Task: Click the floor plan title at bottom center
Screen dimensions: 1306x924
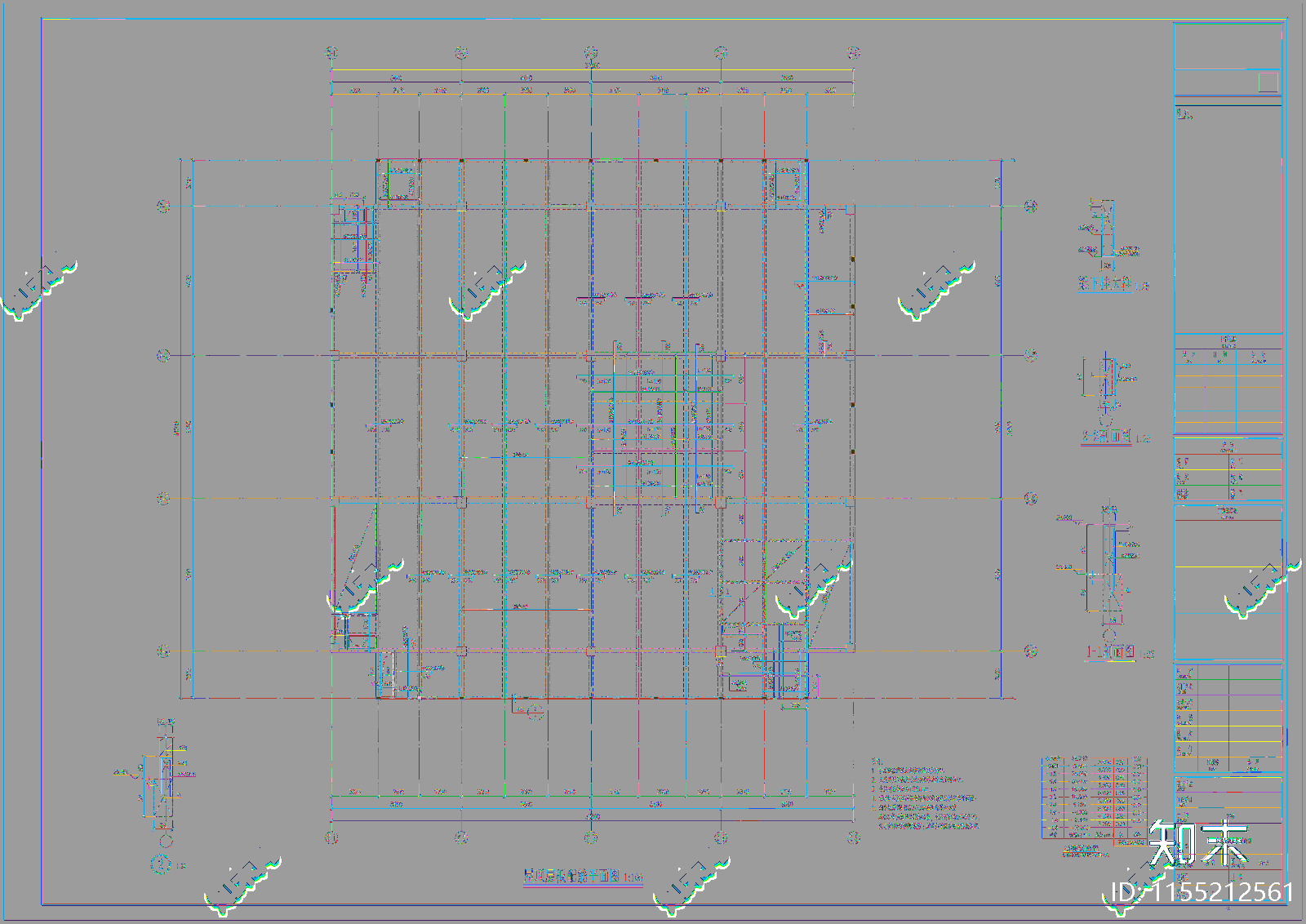Action: tap(582, 877)
